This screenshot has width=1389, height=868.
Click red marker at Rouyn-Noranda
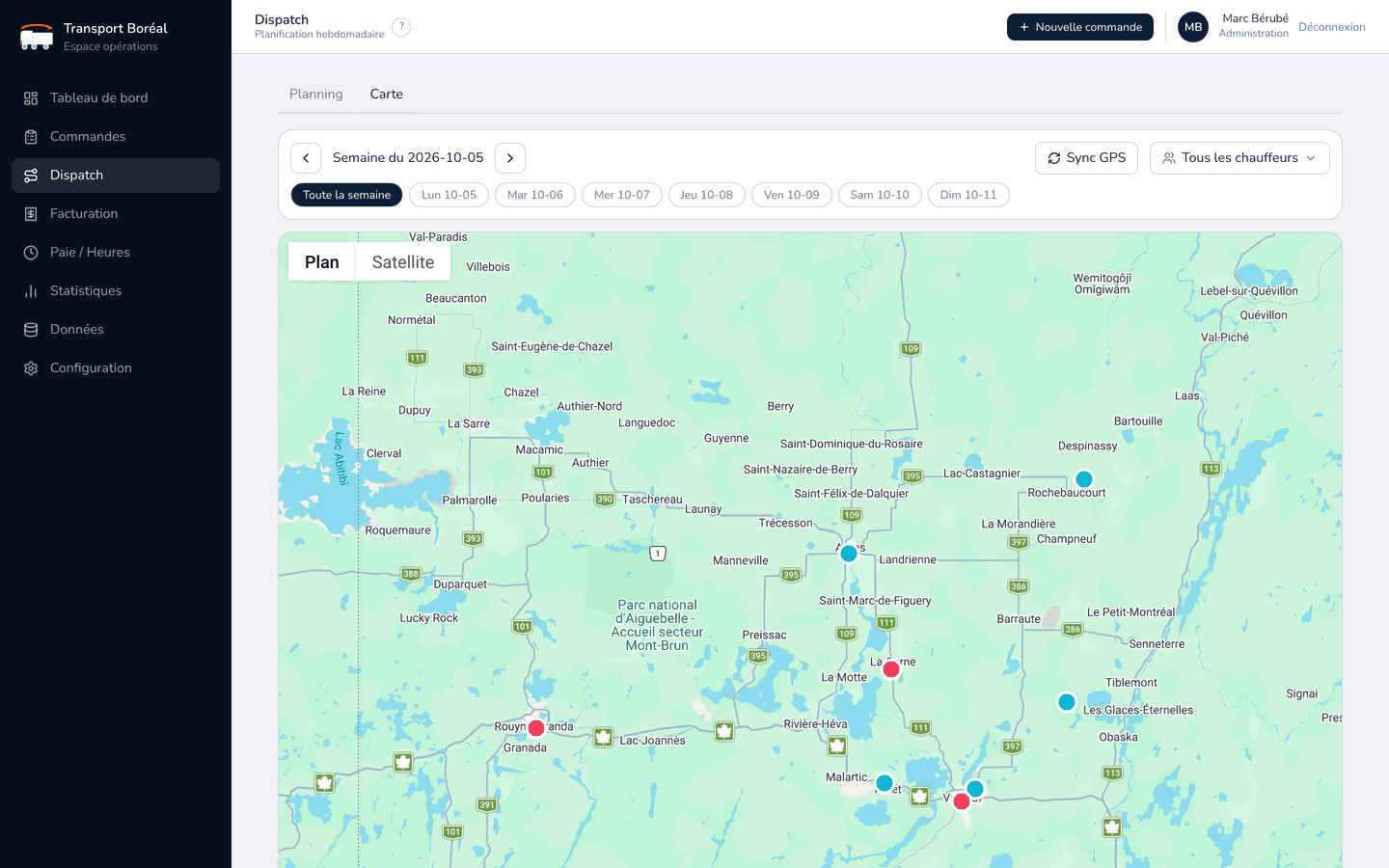(536, 728)
